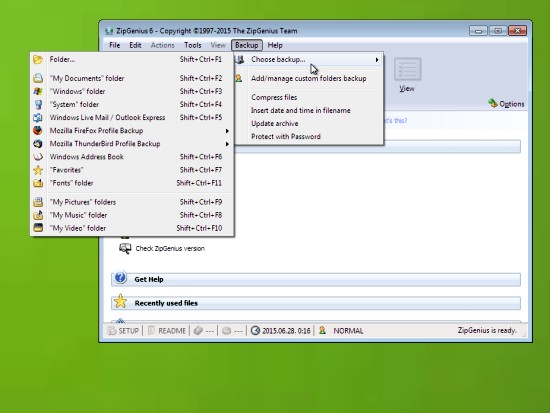Click the Firefox icon in backup menu
The width and height of the screenshot is (550, 413).
pyautogui.click(x=38, y=131)
